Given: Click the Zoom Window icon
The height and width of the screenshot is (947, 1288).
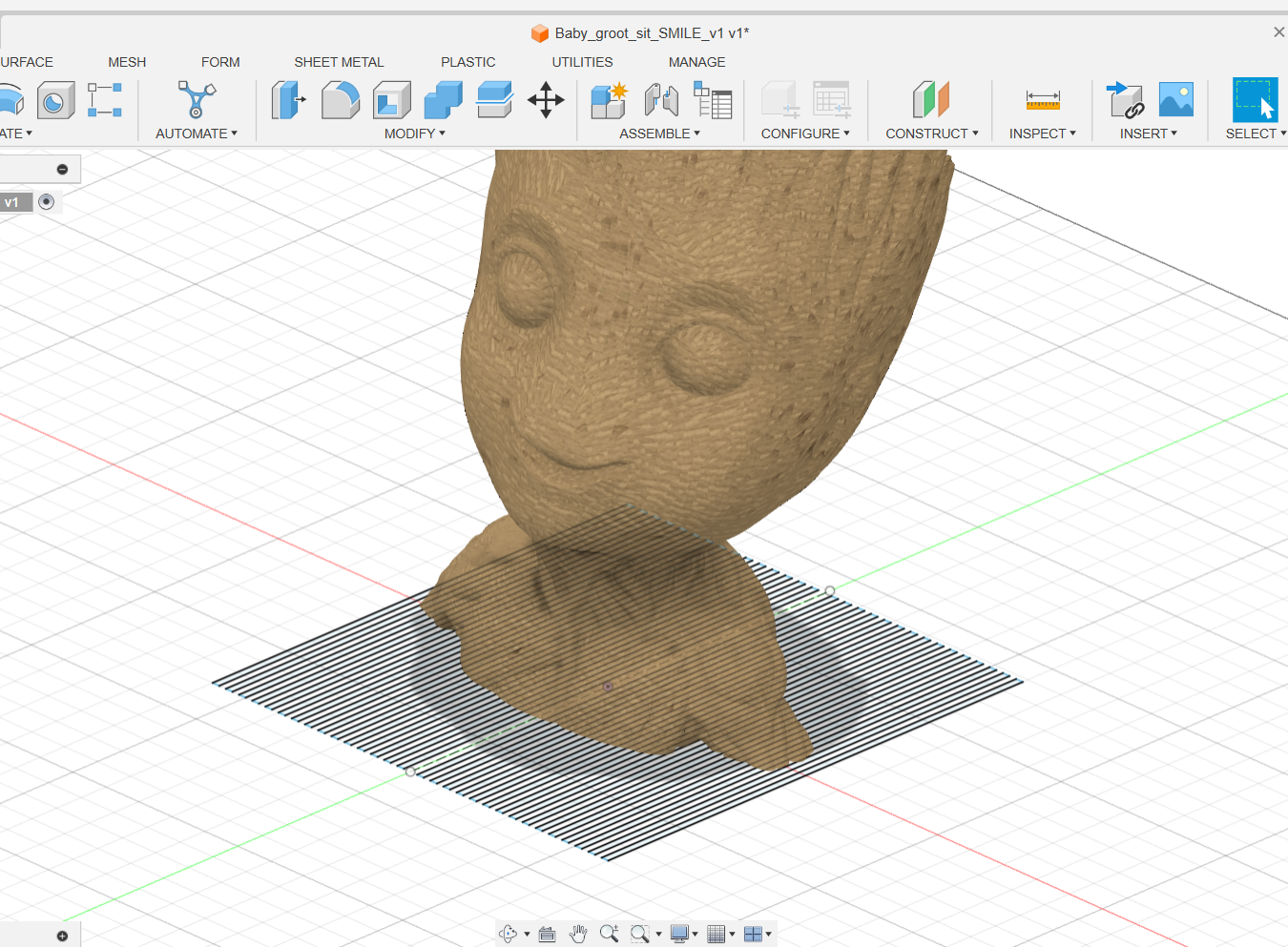Looking at the screenshot, I should [x=640, y=934].
